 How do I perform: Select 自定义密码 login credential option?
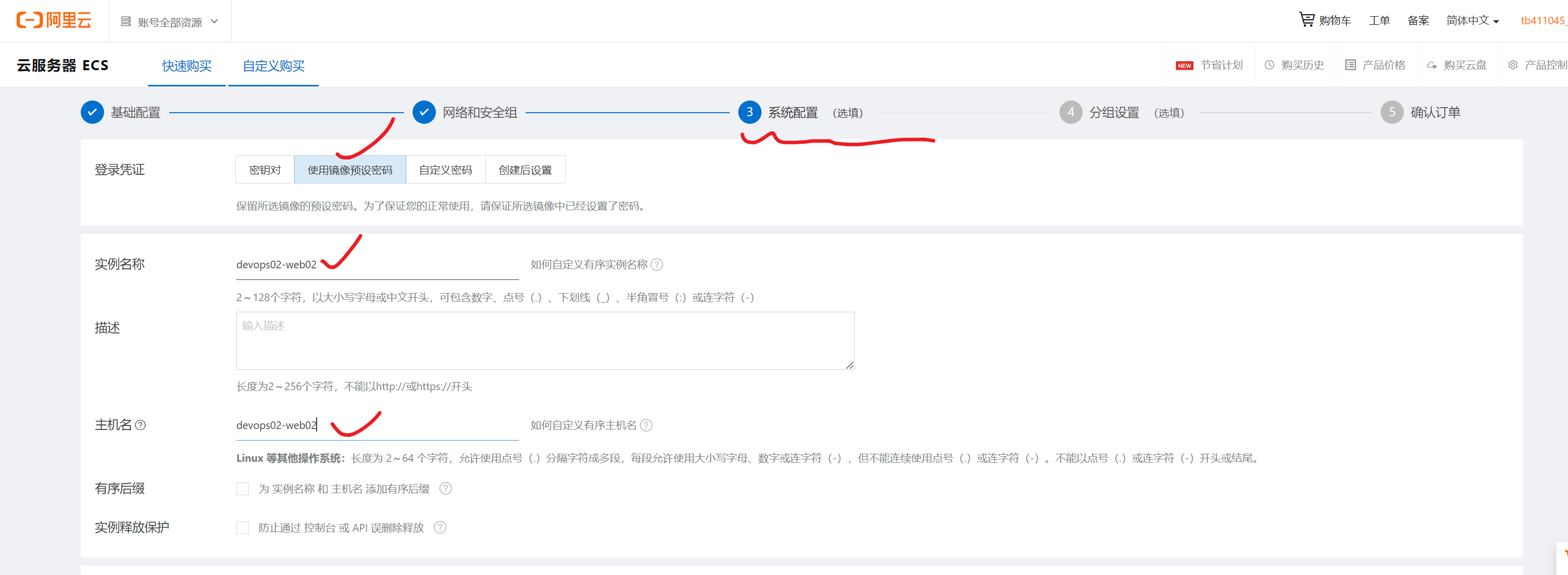(445, 170)
